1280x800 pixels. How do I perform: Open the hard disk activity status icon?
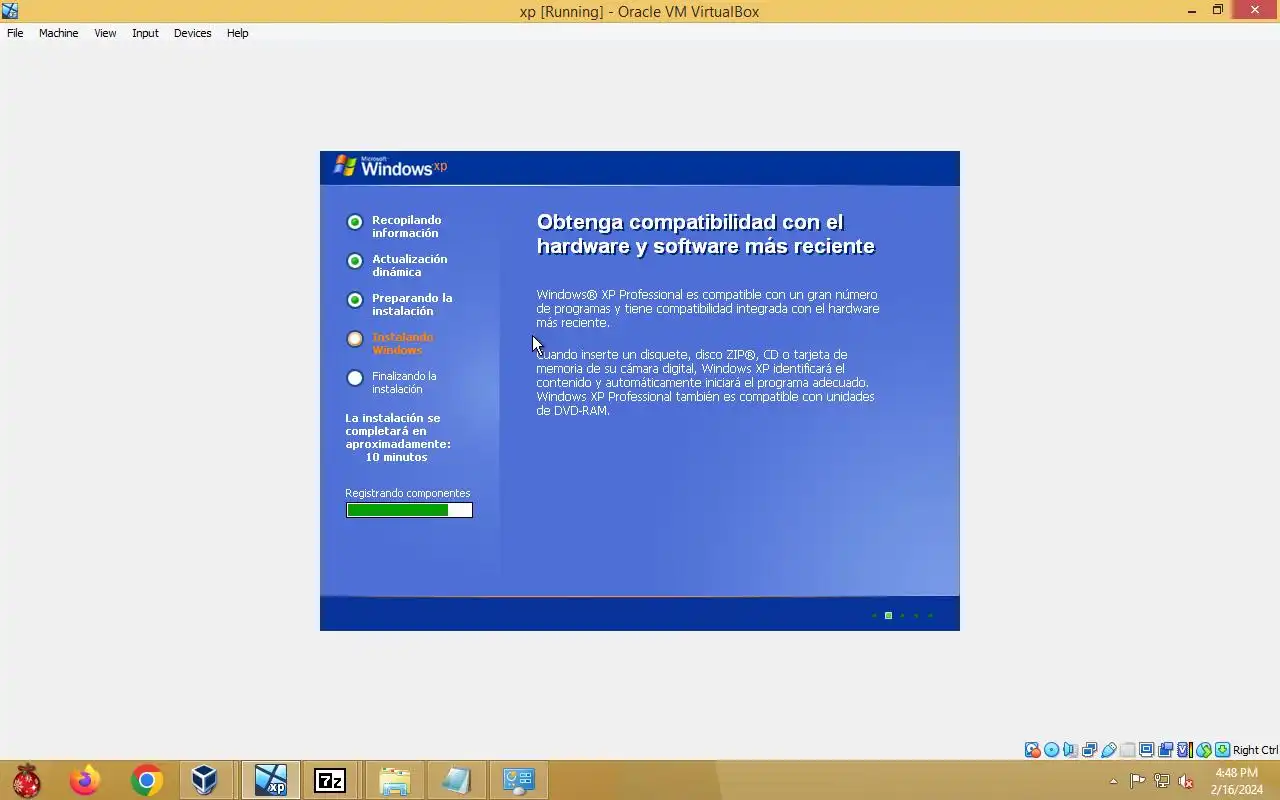coord(1032,750)
